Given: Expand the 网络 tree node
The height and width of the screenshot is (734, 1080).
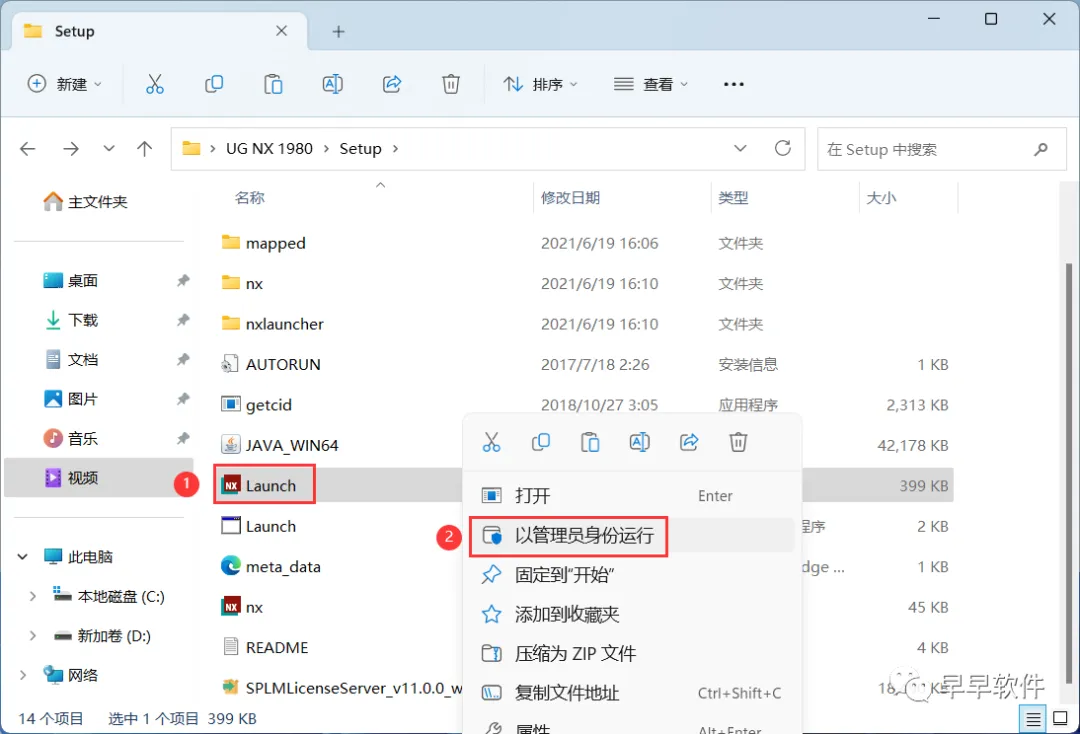Looking at the screenshot, I should 22,675.
